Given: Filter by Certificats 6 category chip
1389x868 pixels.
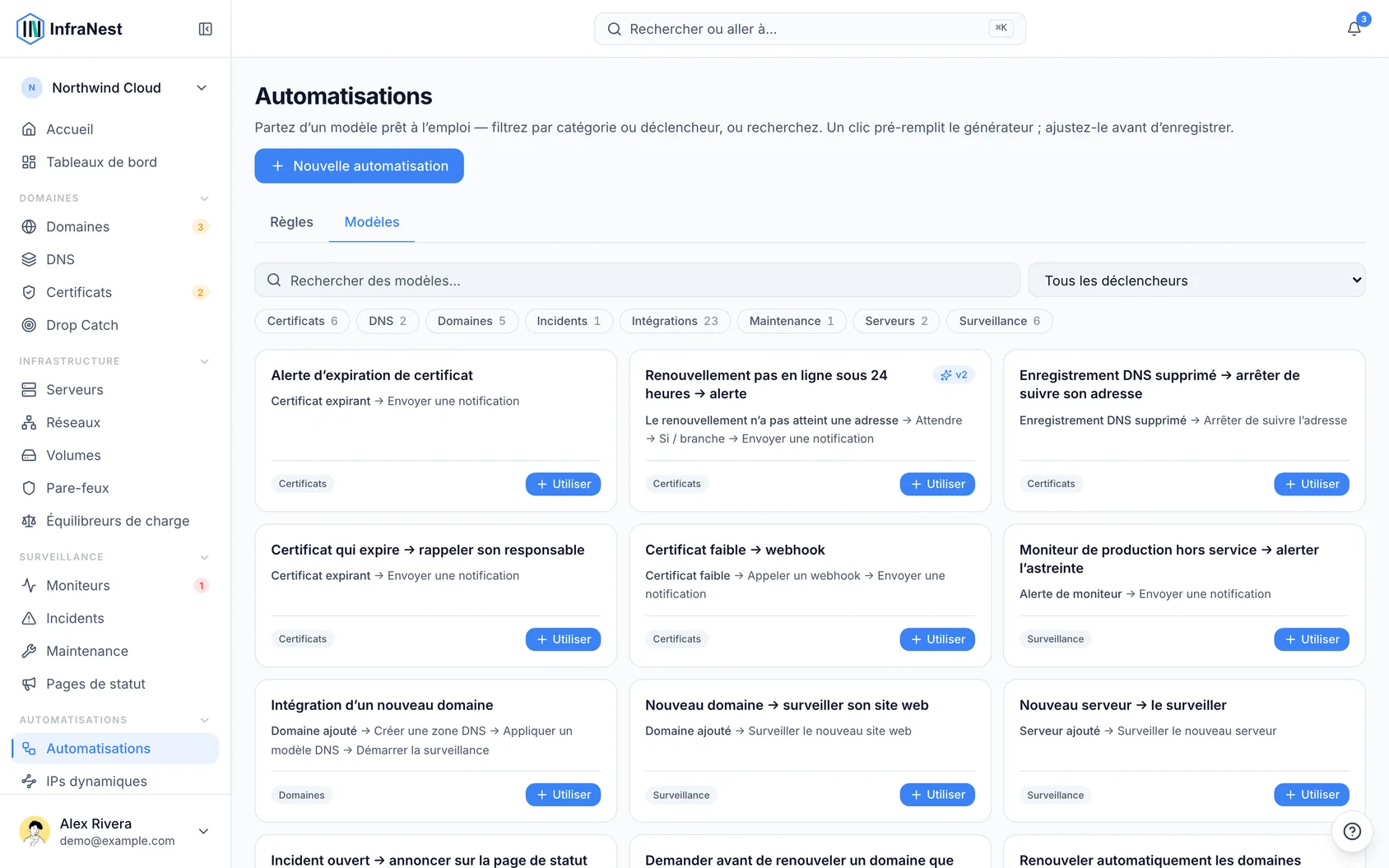Looking at the screenshot, I should coord(302,321).
